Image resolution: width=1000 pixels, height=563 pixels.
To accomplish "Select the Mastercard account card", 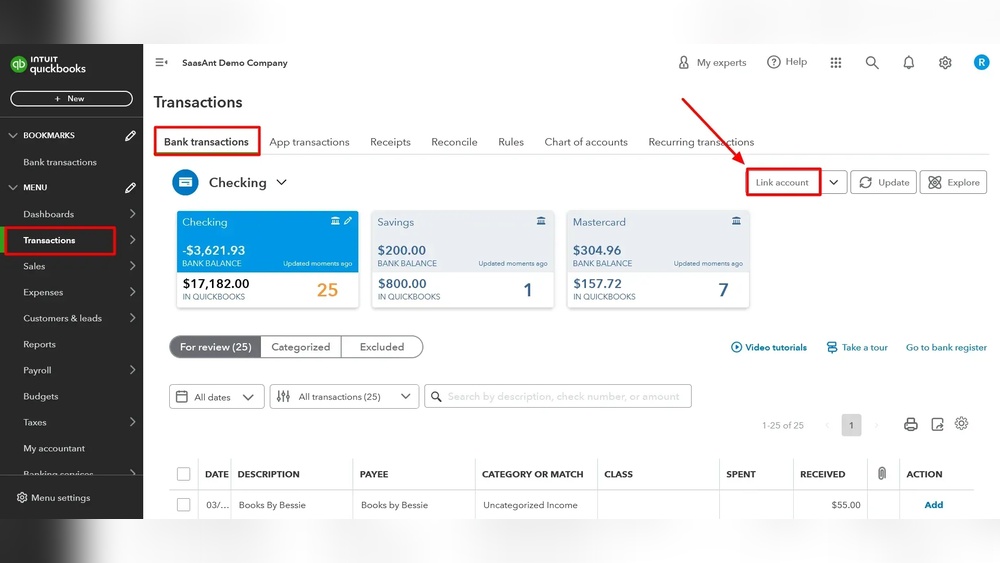I will coord(658,260).
